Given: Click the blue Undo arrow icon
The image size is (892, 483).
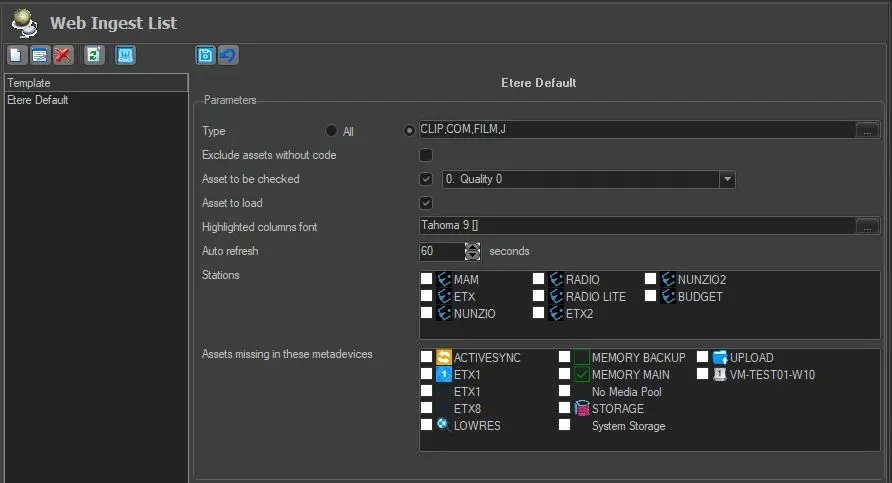Looking at the screenshot, I should coord(228,56).
